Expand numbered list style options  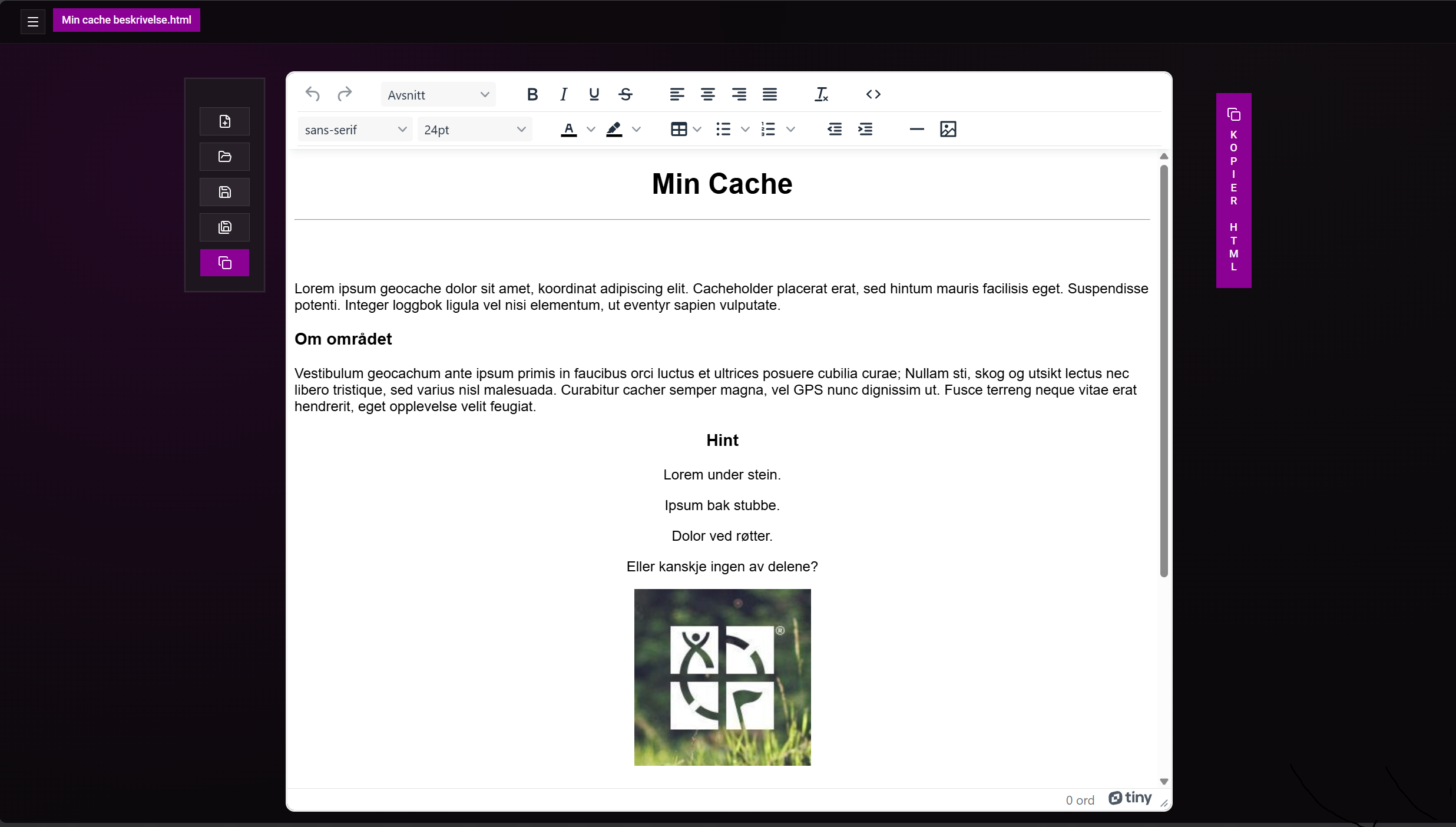tap(790, 130)
